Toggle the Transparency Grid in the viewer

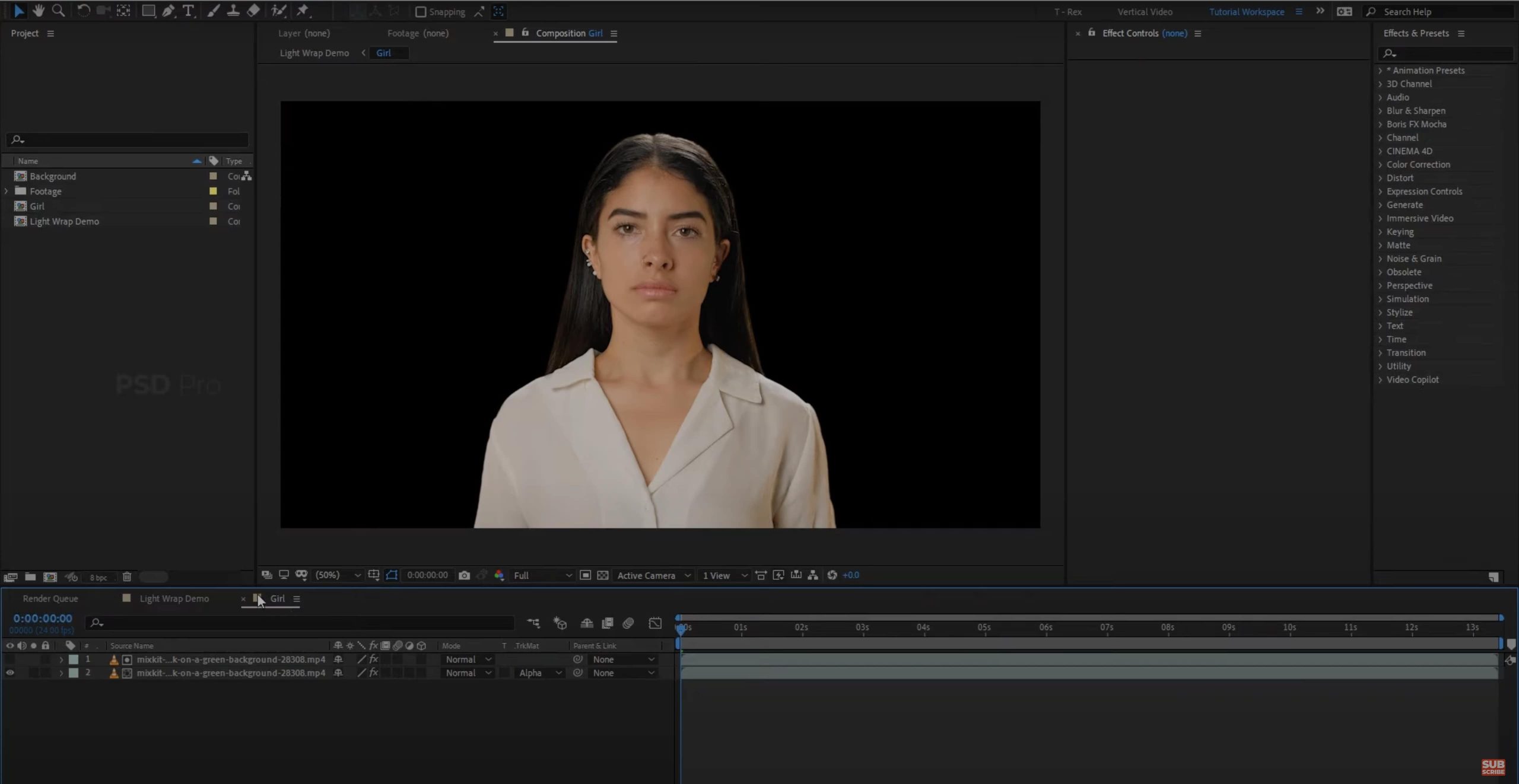click(x=603, y=575)
